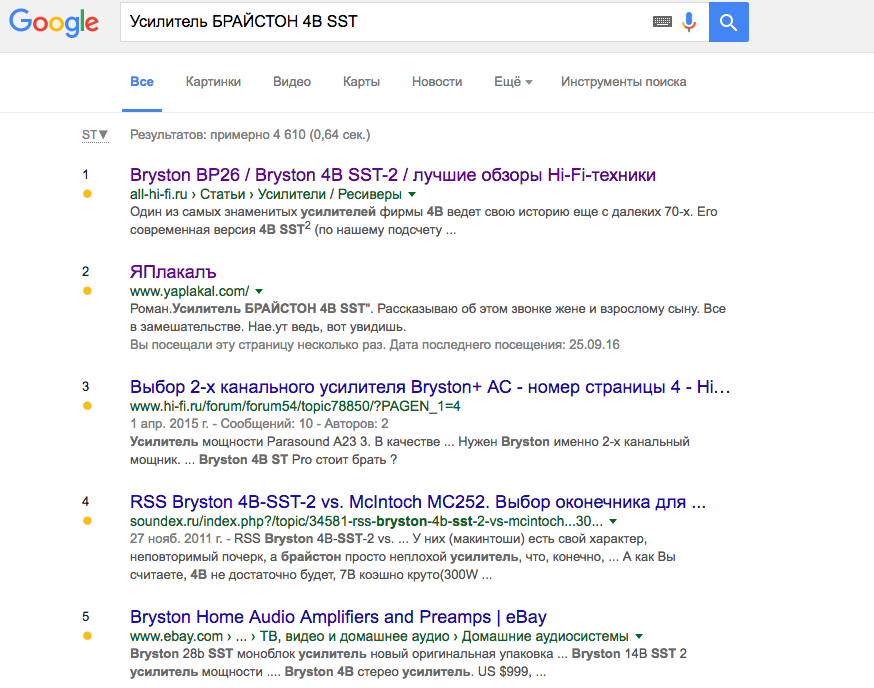This screenshot has height=688, width=874.
Task: Expand the www.ebay.com result arrow
Action: tap(639, 637)
